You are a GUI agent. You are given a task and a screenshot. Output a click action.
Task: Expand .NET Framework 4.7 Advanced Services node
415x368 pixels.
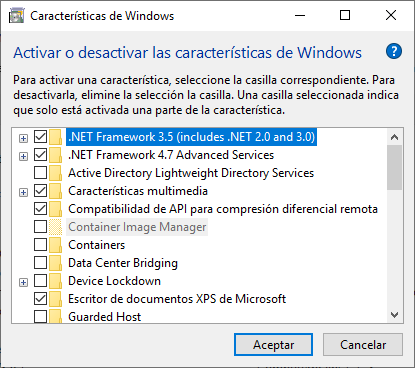[x=23, y=156]
